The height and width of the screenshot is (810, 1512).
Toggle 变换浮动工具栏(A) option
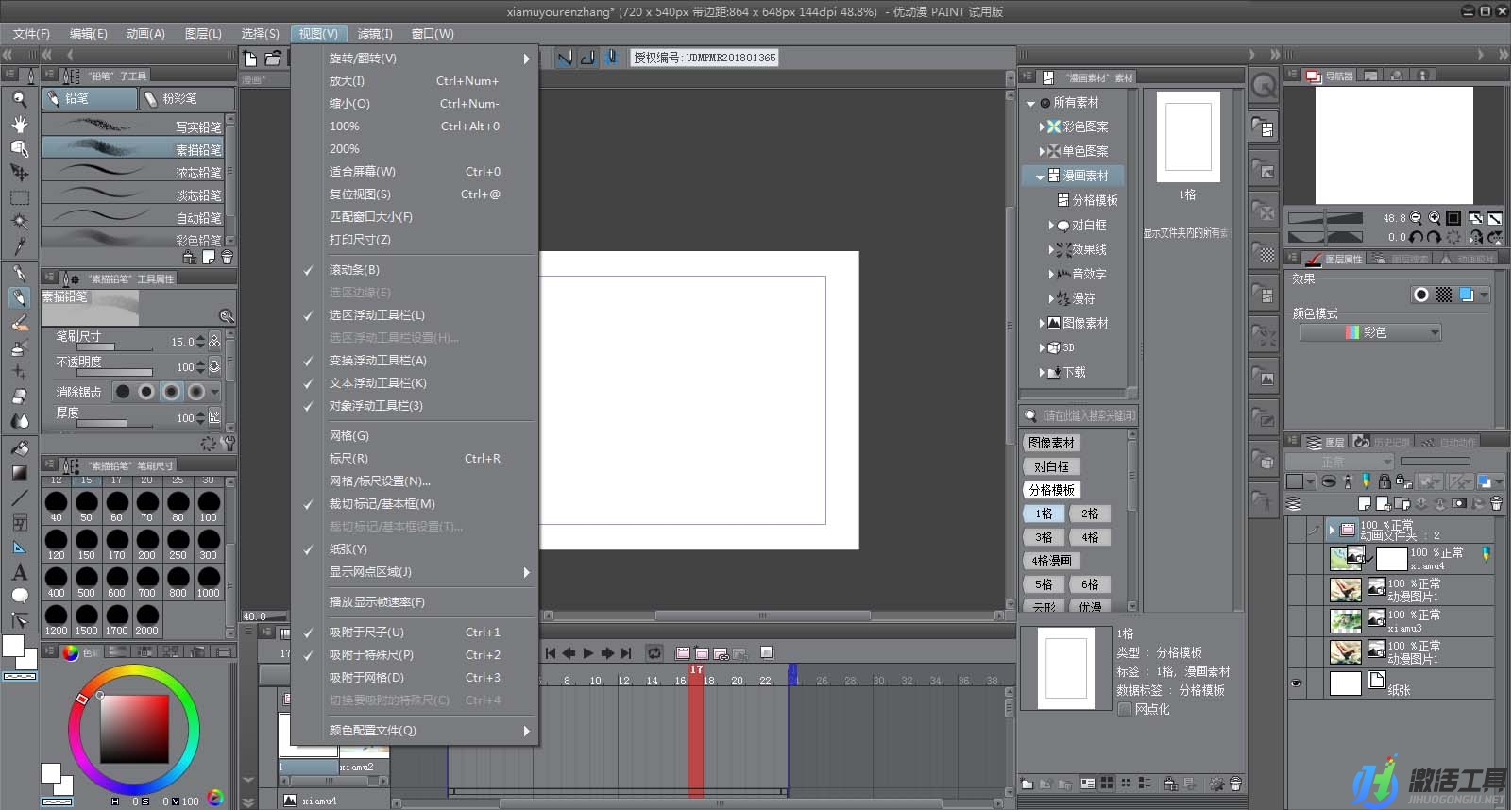[416, 361]
